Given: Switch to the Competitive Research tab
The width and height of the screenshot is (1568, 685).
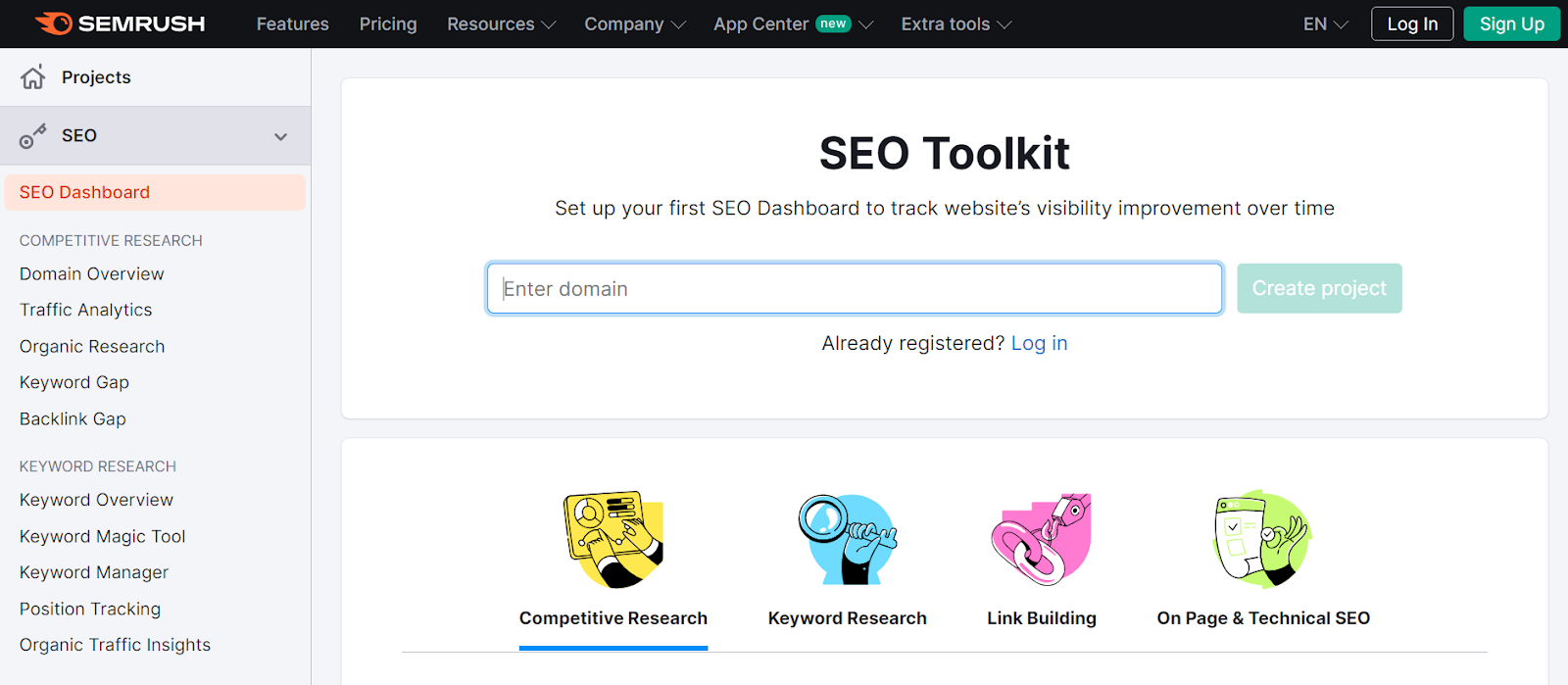Looking at the screenshot, I should pos(613,618).
